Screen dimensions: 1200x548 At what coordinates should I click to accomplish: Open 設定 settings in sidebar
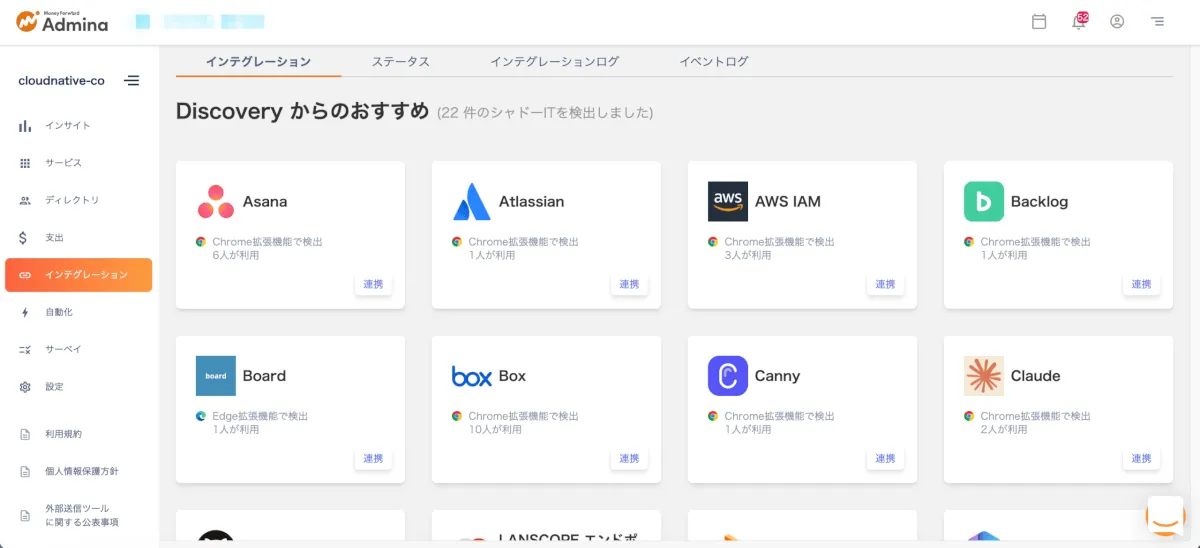(x=54, y=387)
